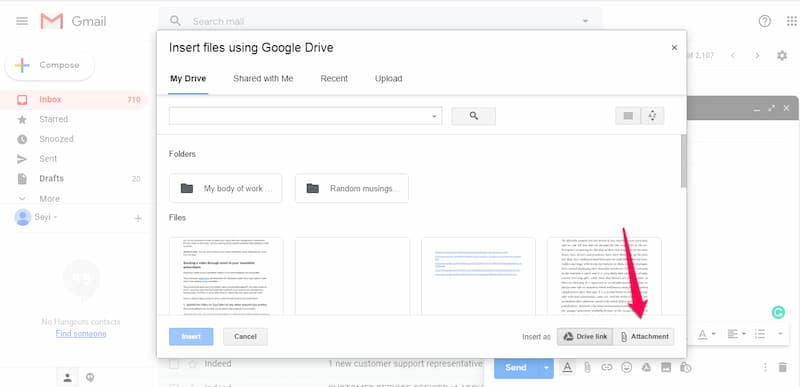Viewport: 800px width, 387px height.
Task: Open the main hamburger menu
Action: pyautogui.click(x=22, y=21)
